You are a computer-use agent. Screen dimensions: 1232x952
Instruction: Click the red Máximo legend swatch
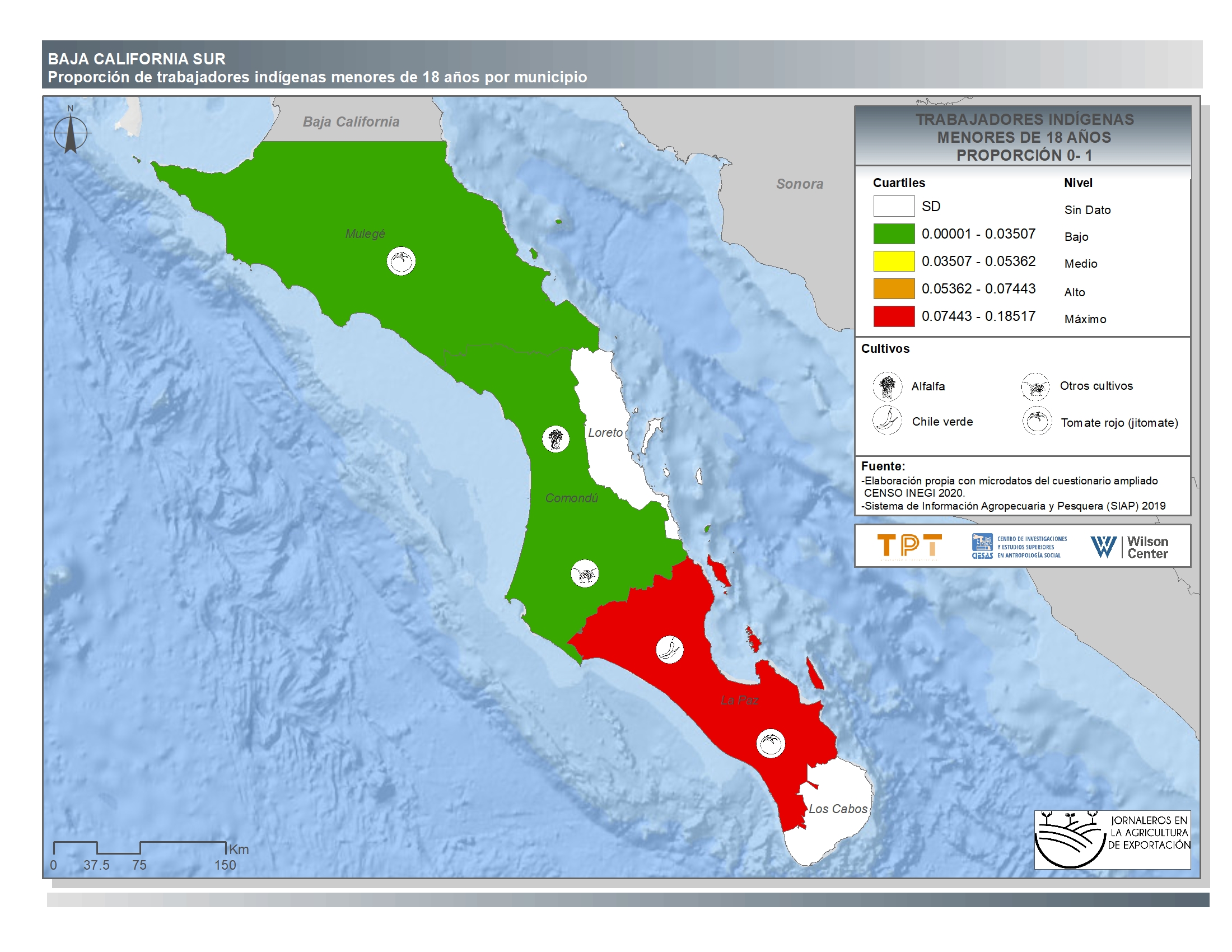(x=894, y=316)
